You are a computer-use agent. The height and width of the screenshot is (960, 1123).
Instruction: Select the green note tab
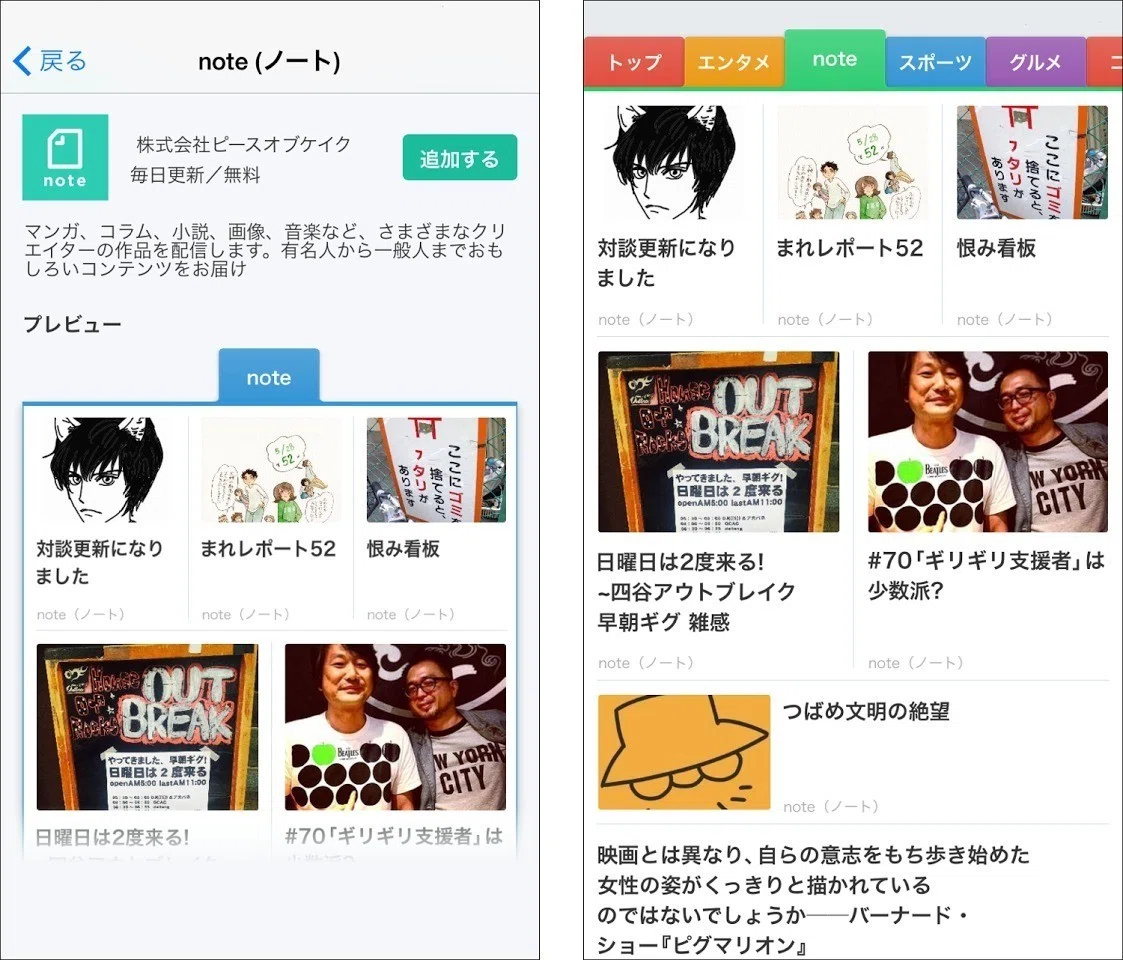(x=835, y=59)
